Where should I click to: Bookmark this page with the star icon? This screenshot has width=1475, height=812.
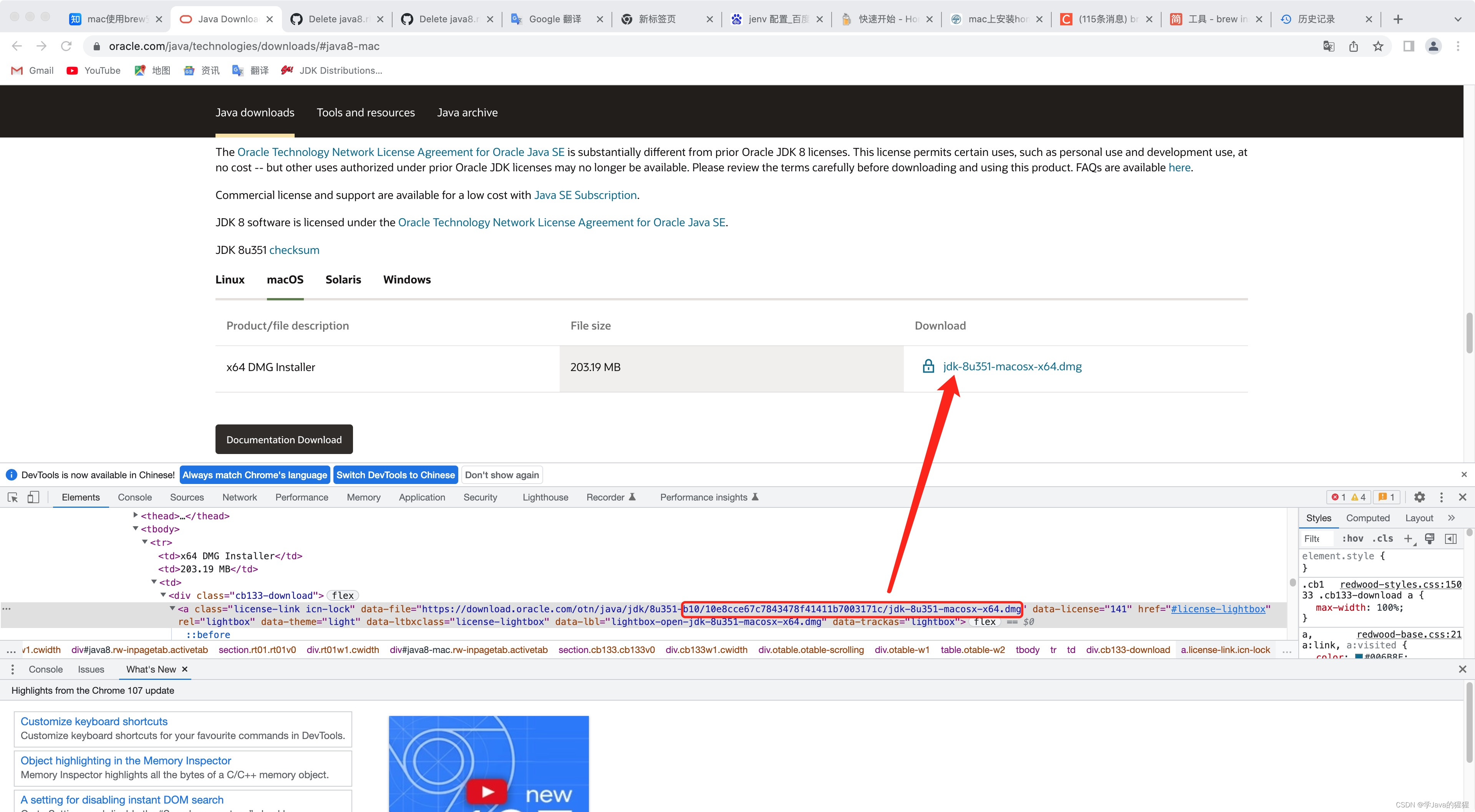pos(1378,46)
